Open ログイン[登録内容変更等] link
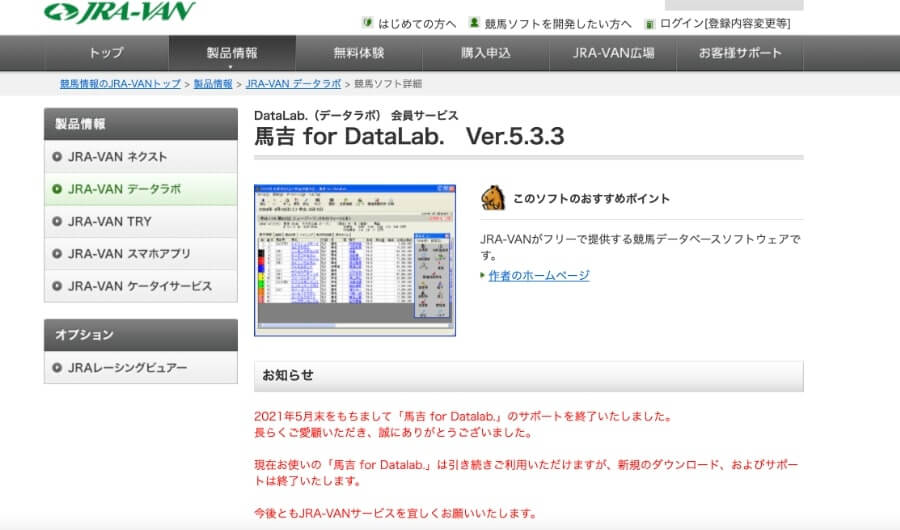Screen dimensions: 900x530 [x=725, y=24]
